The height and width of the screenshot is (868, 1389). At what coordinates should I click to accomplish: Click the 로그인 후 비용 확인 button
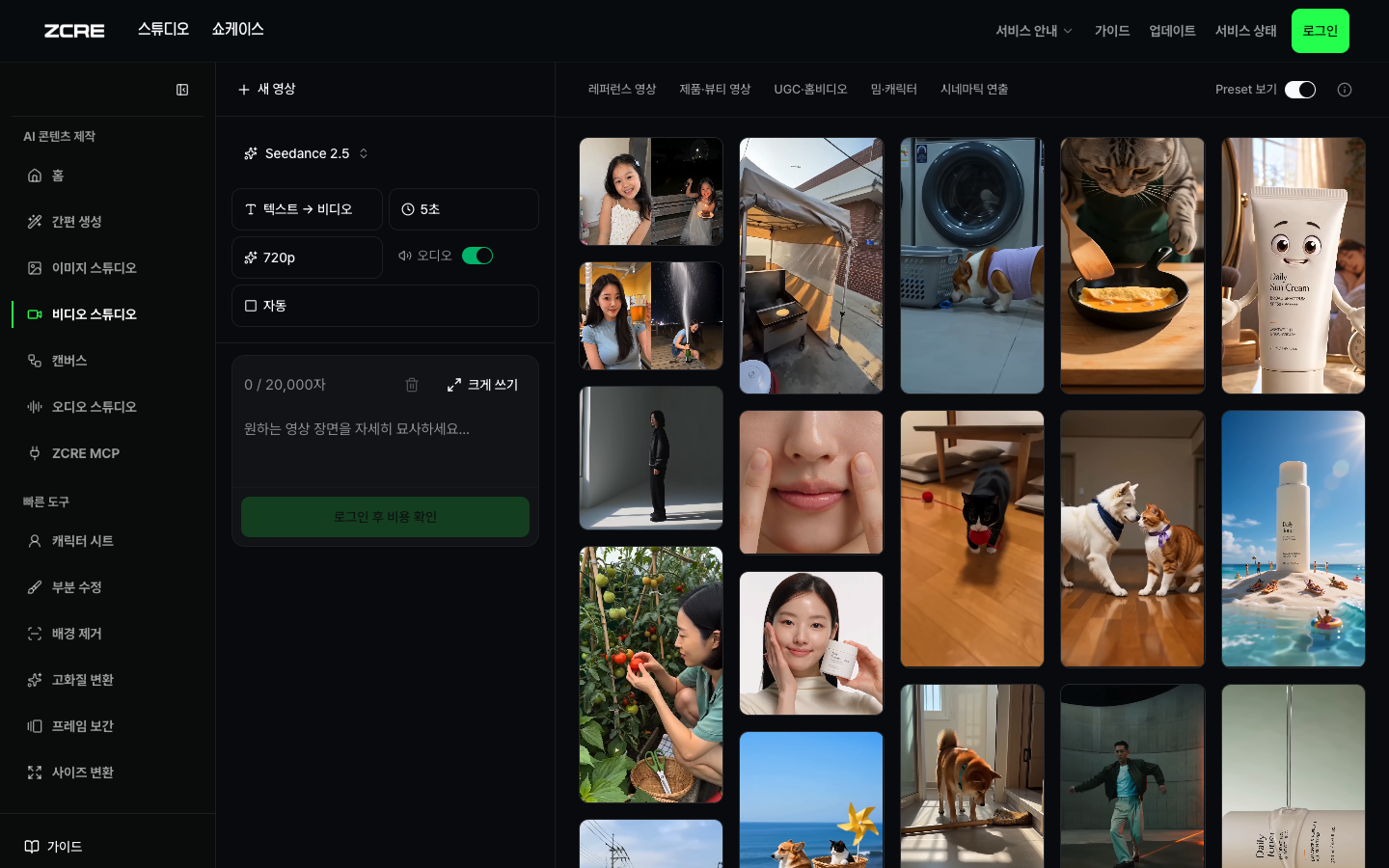tap(385, 517)
